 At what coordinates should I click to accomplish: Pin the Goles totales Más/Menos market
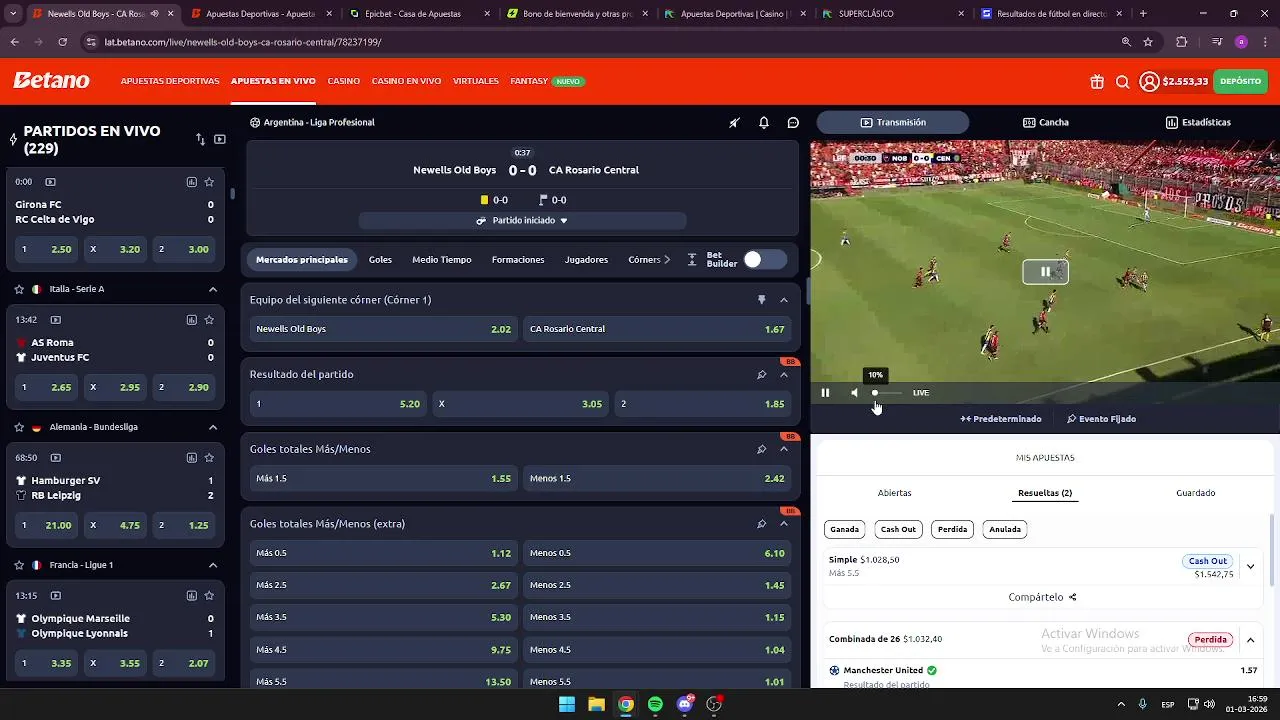(761, 450)
